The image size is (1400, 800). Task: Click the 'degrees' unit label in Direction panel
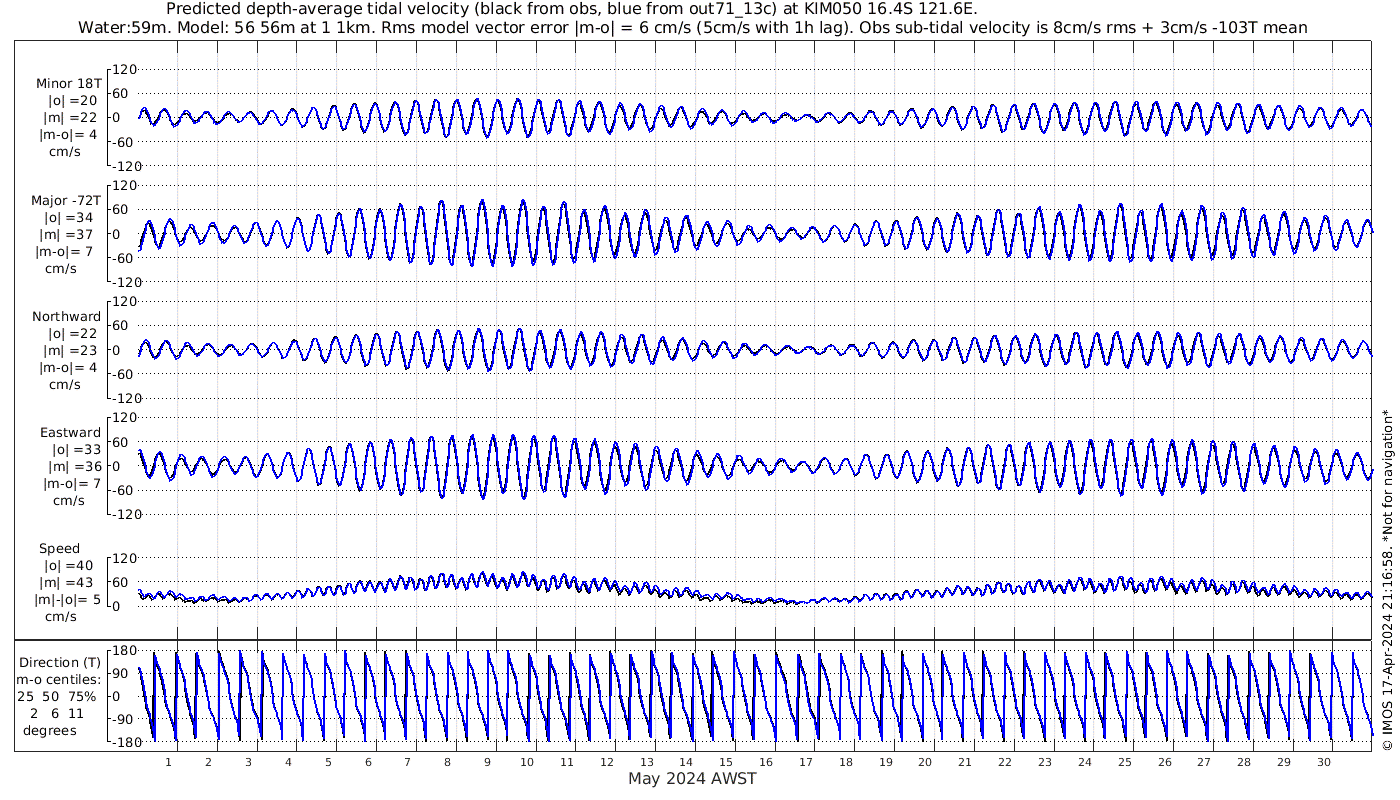pyautogui.click(x=50, y=730)
